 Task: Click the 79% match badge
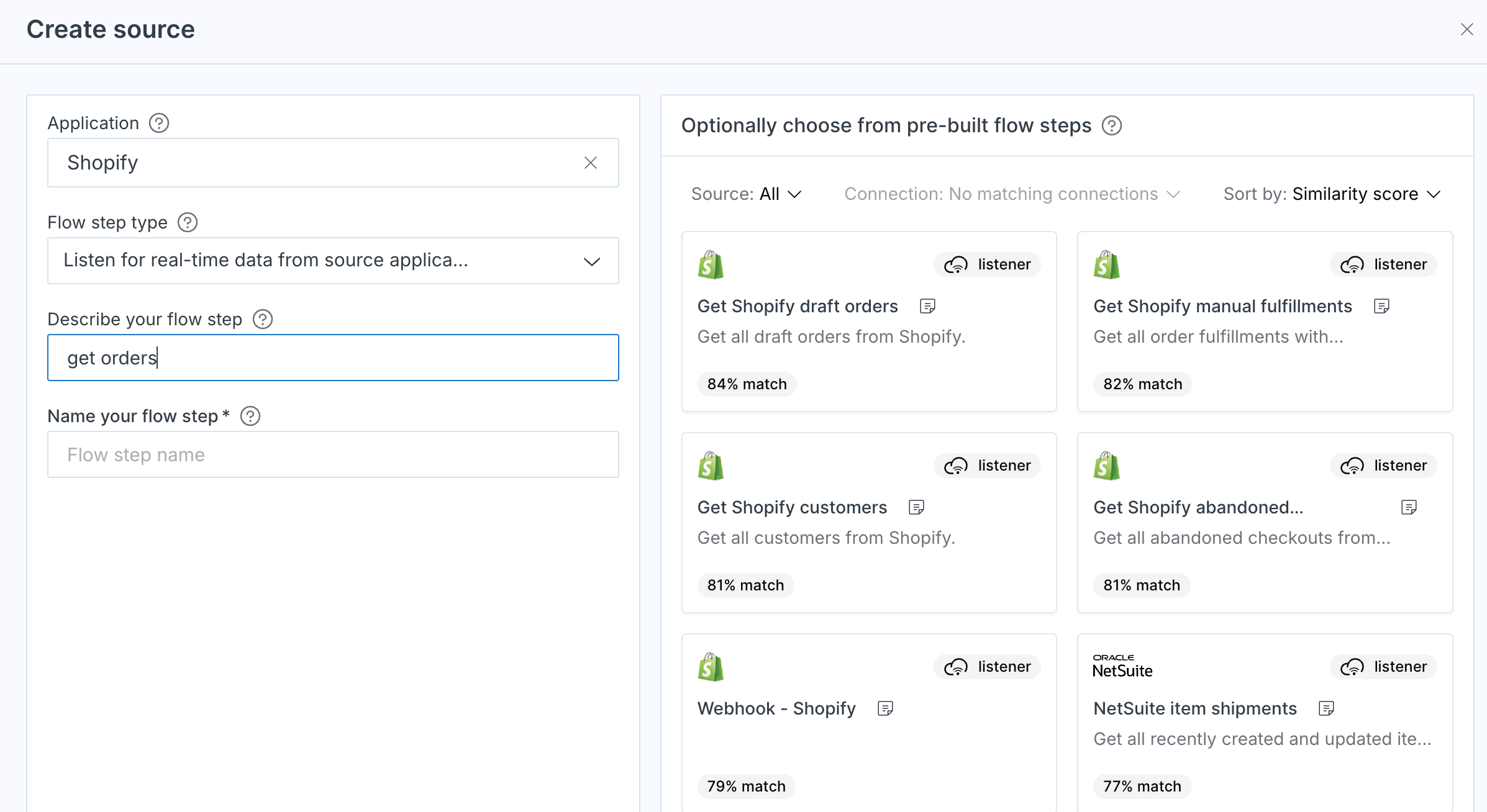click(x=746, y=787)
